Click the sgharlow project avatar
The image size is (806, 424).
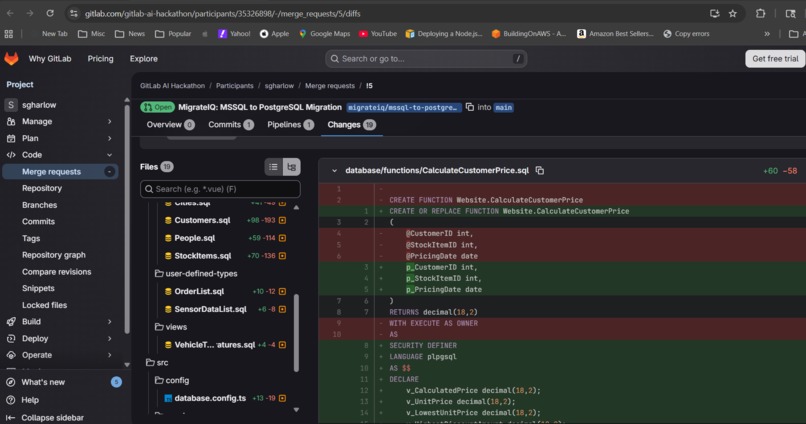click(11, 105)
